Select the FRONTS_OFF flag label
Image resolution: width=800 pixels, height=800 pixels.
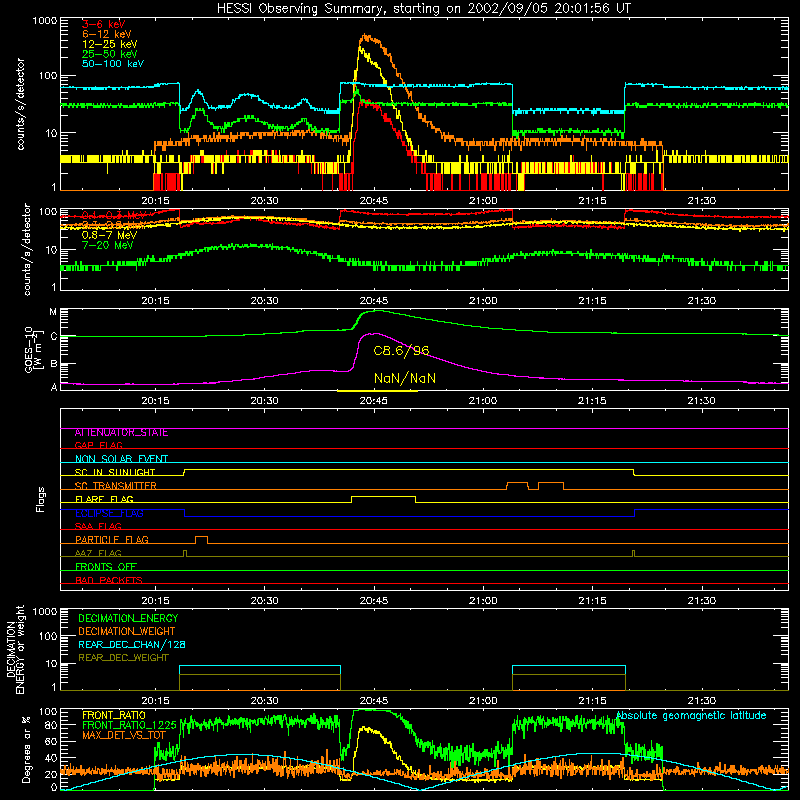click(x=106, y=567)
